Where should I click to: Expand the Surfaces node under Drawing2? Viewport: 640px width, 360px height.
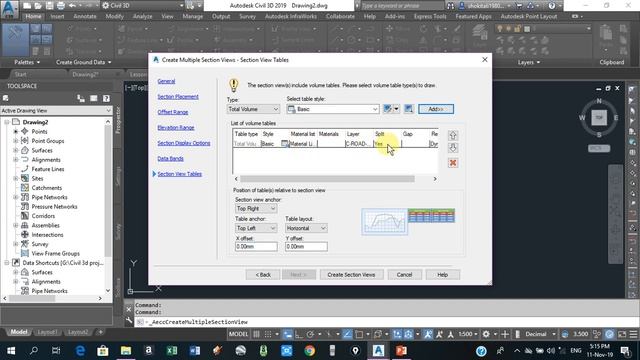16,150
